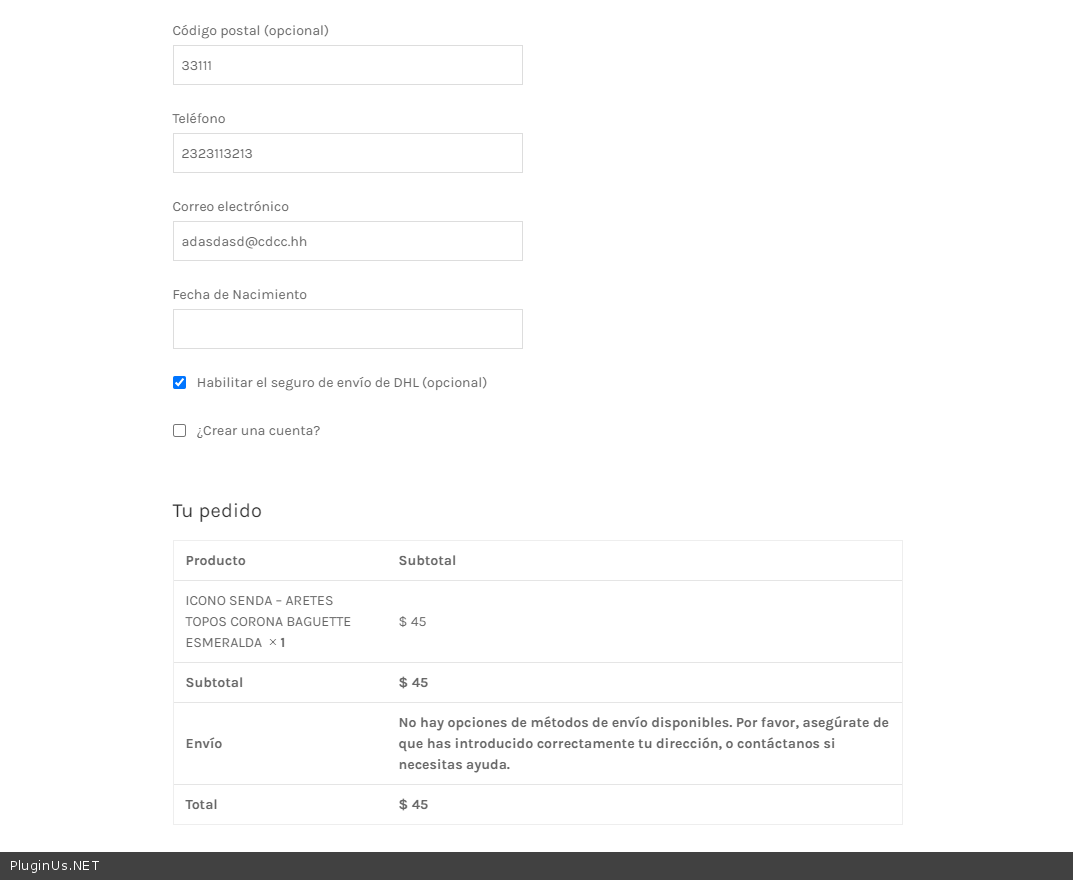Click the 'Producto' column header
Screen dimensions: 1073x880
pyautogui.click(x=215, y=561)
